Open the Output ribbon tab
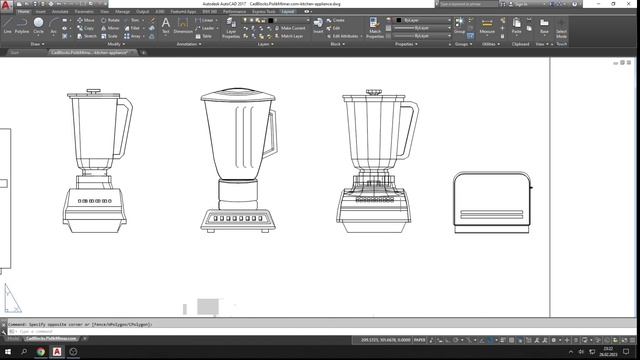Image resolution: width=640 pixels, height=360 pixels. click(142, 11)
